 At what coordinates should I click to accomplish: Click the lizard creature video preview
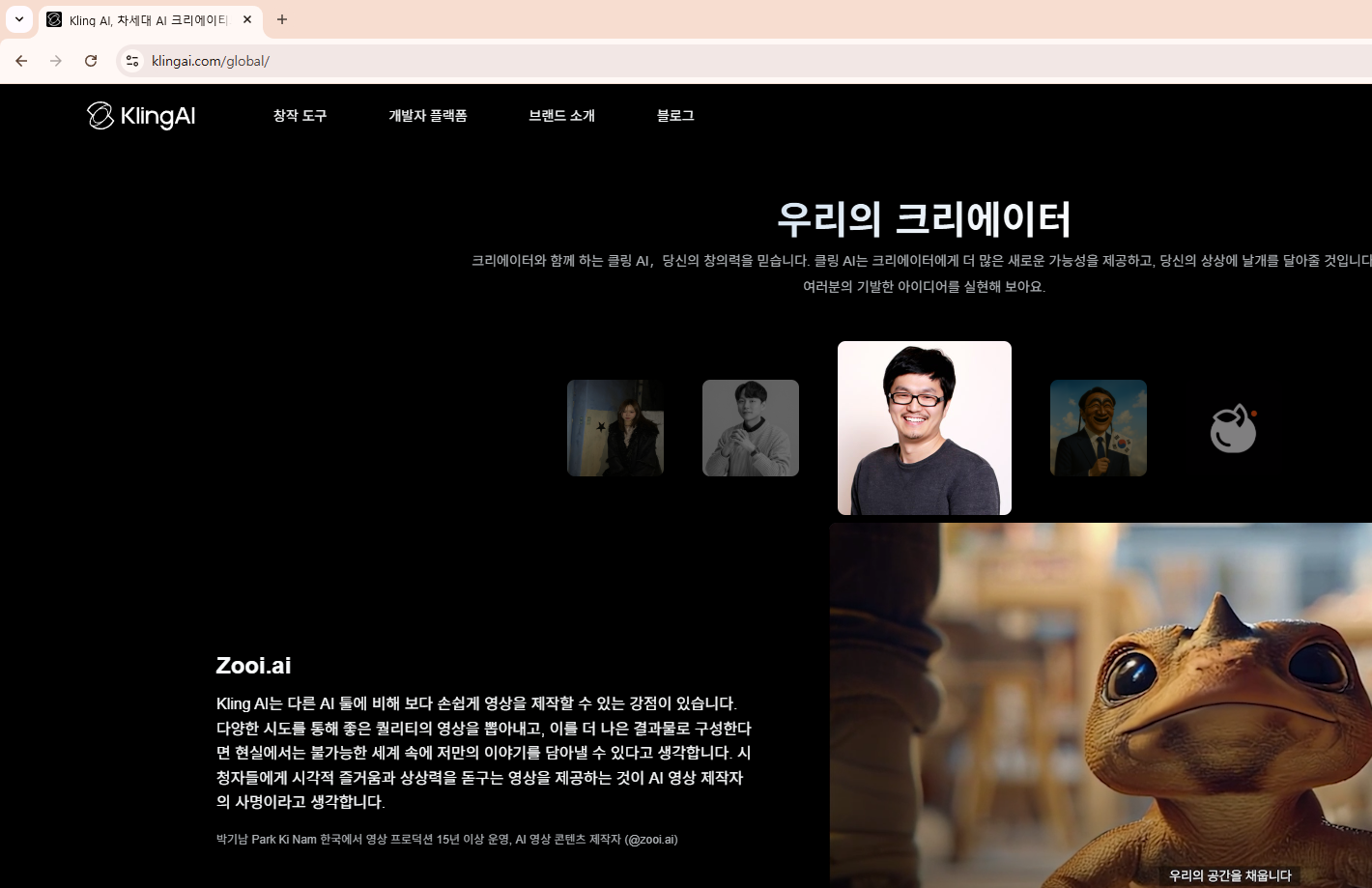pyautogui.click(x=1100, y=705)
